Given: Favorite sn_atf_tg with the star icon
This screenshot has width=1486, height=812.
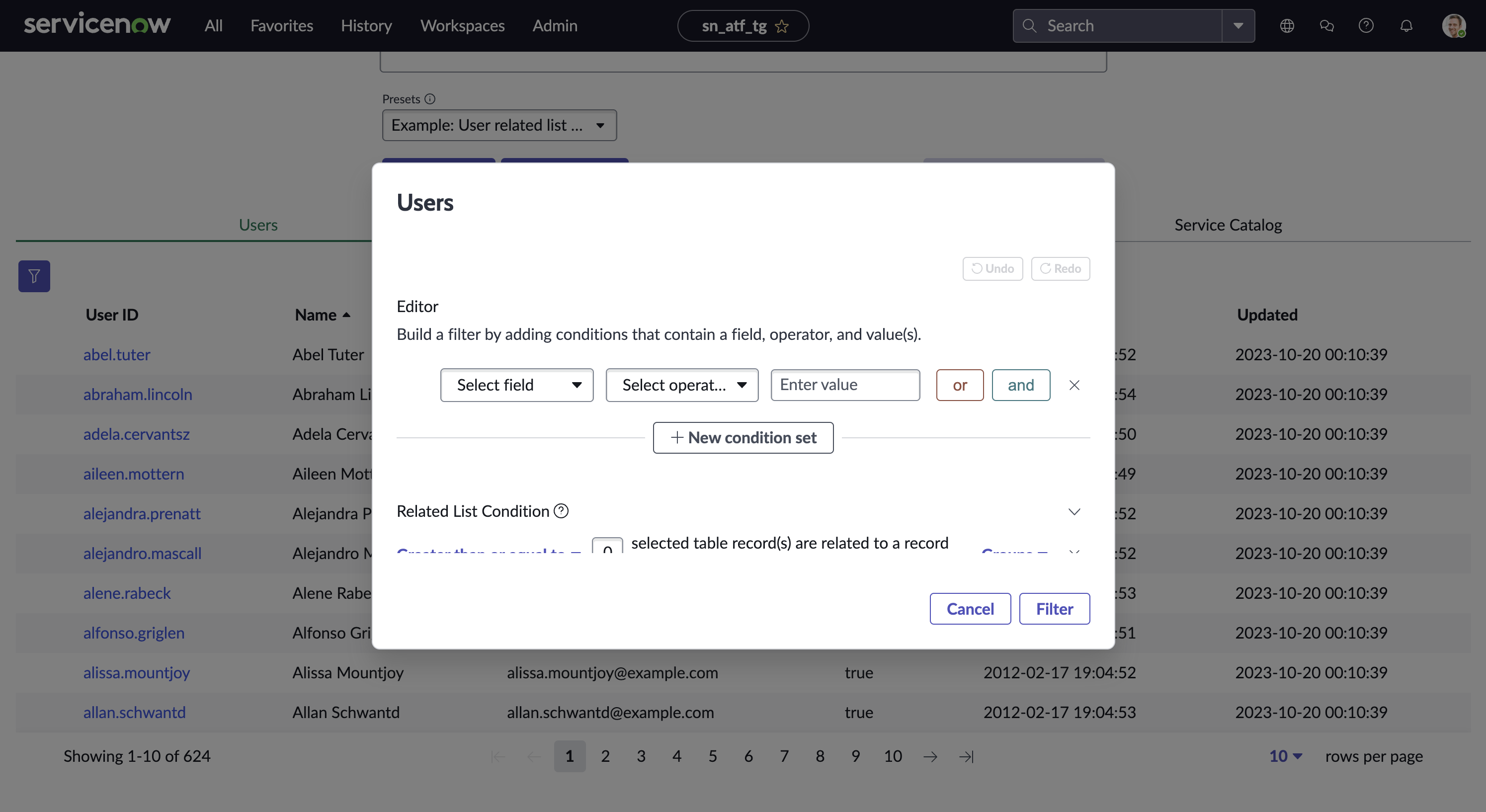Looking at the screenshot, I should point(782,26).
